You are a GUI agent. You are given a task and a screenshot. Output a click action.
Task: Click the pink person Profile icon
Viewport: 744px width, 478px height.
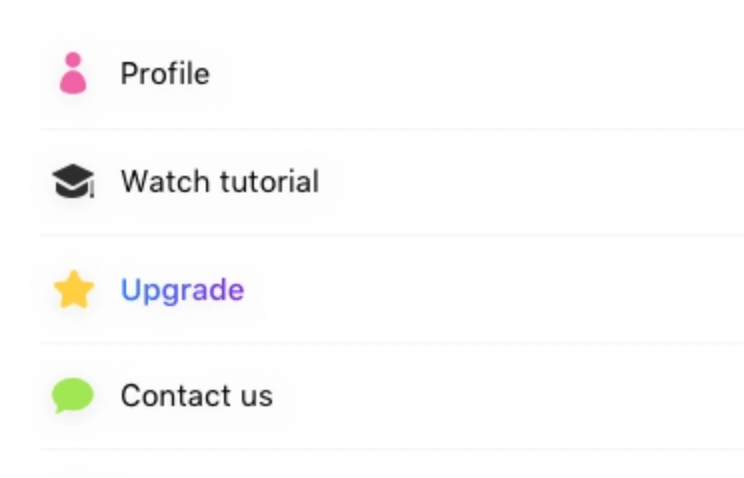[x=73, y=74]
